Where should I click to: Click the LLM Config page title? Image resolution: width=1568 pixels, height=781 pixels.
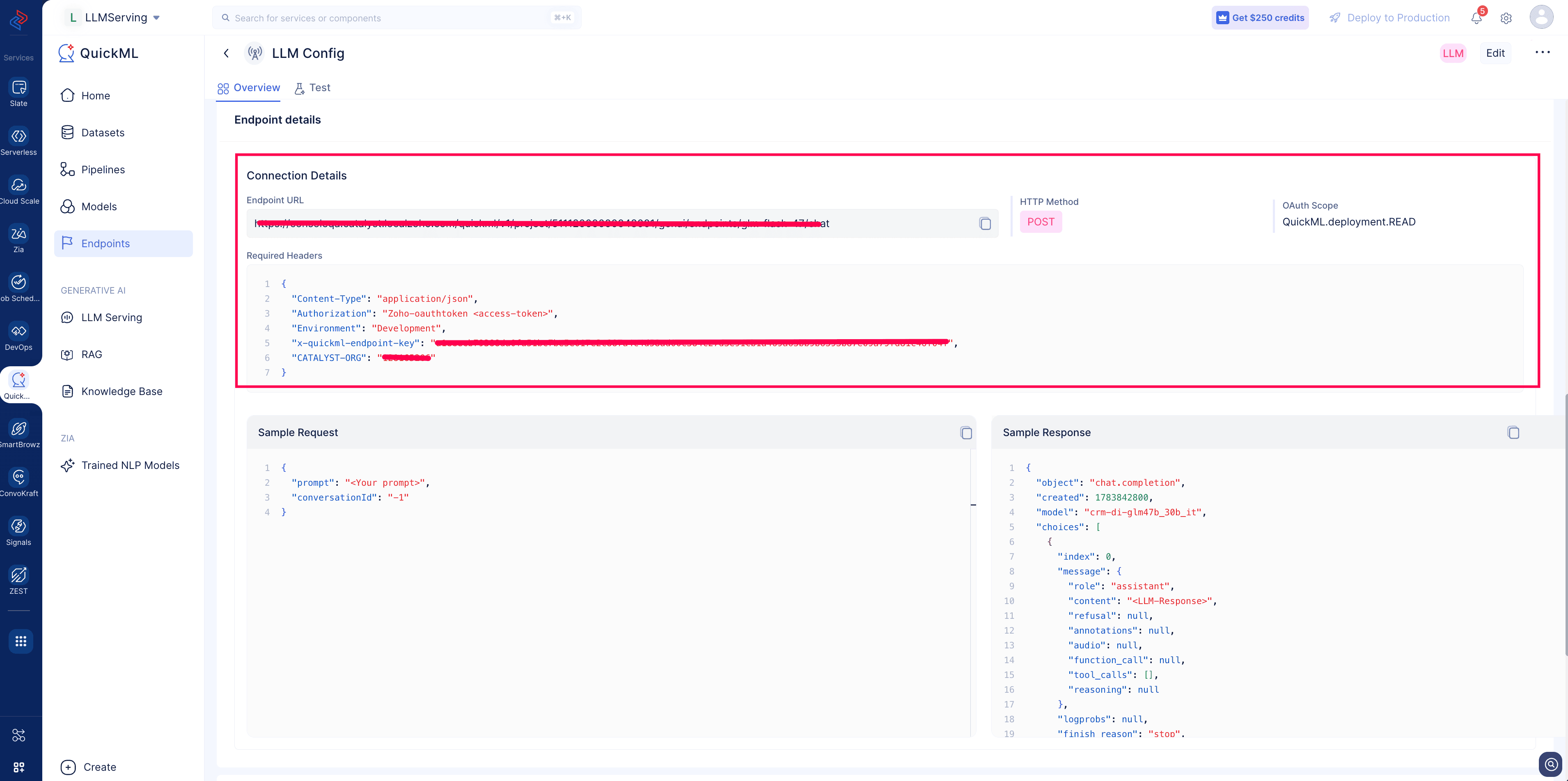click(x=308, y=53)
